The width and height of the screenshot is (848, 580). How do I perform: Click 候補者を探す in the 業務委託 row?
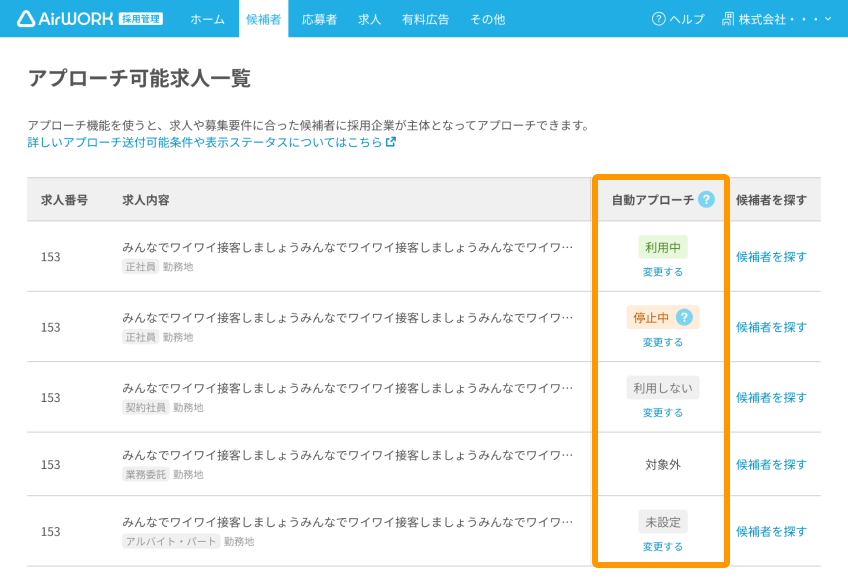(x=771, y=464)
